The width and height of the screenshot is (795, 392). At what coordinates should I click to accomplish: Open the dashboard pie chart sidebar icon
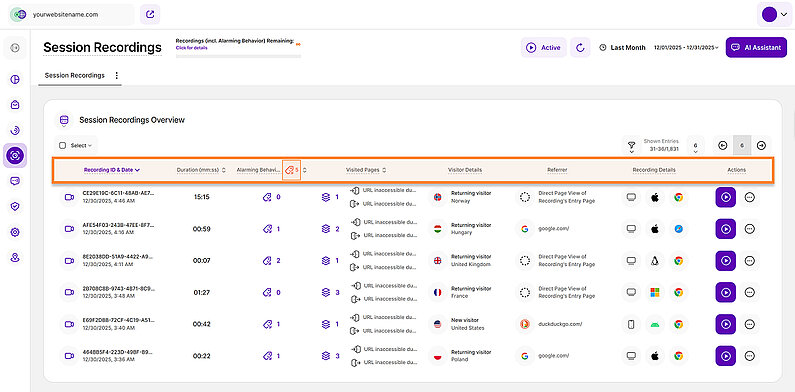pos(15,79)
